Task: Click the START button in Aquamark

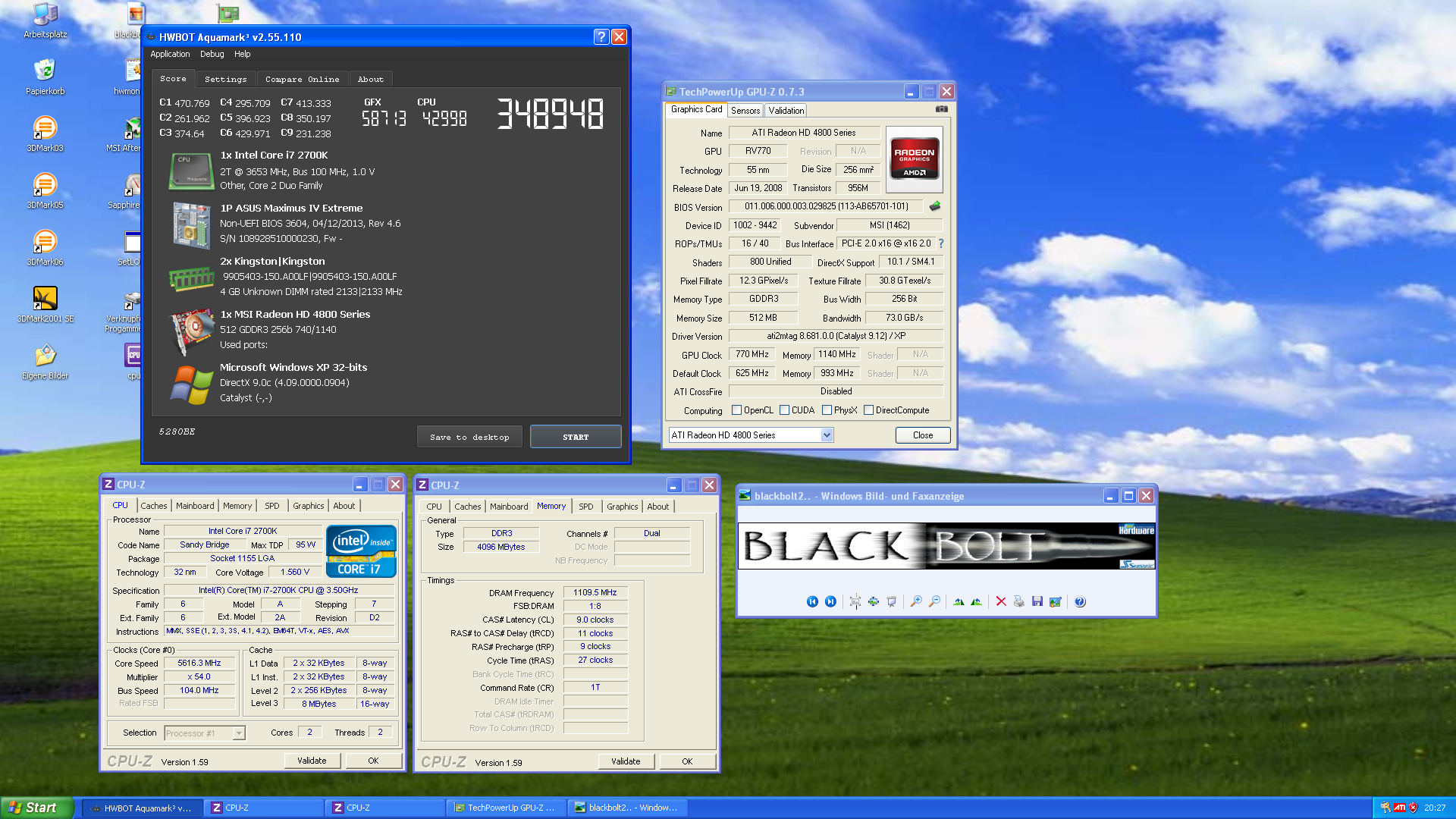Action: (576, 437)
